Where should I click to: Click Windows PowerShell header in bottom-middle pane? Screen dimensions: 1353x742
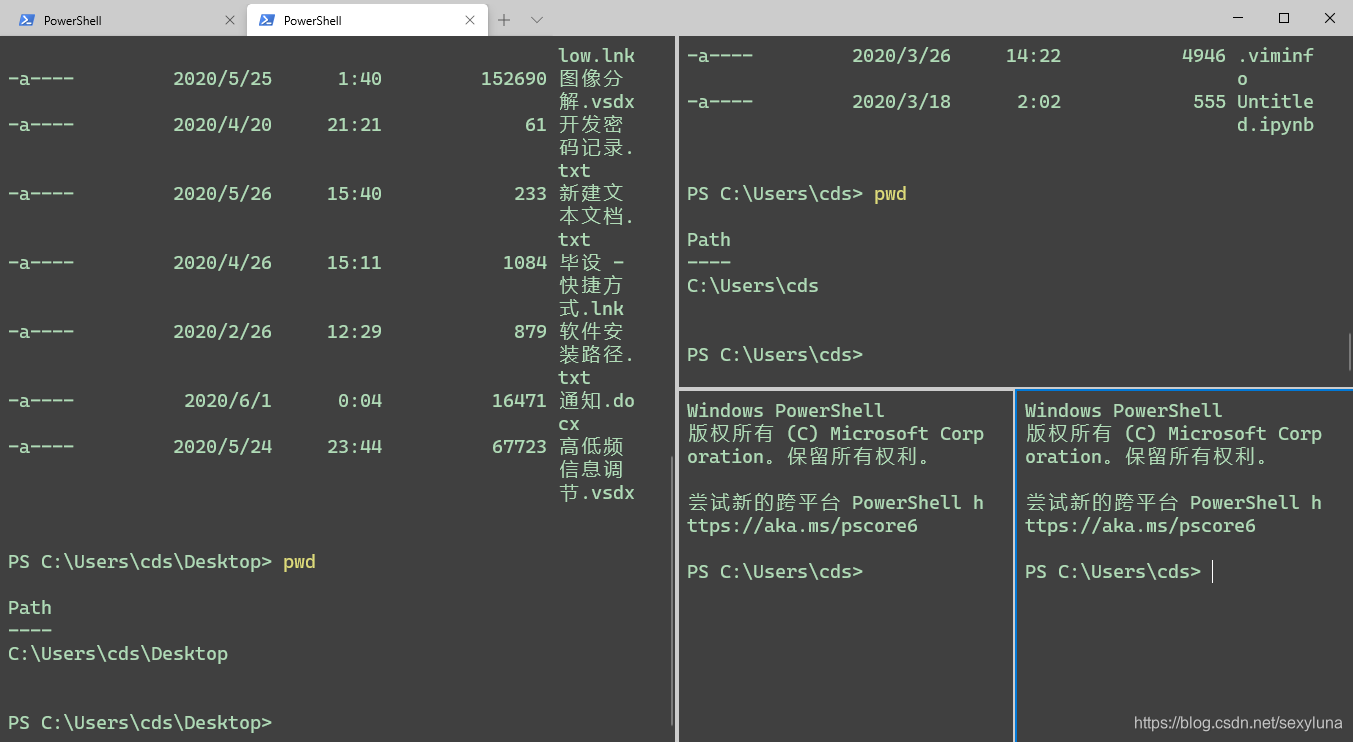(x=786, y=411)
